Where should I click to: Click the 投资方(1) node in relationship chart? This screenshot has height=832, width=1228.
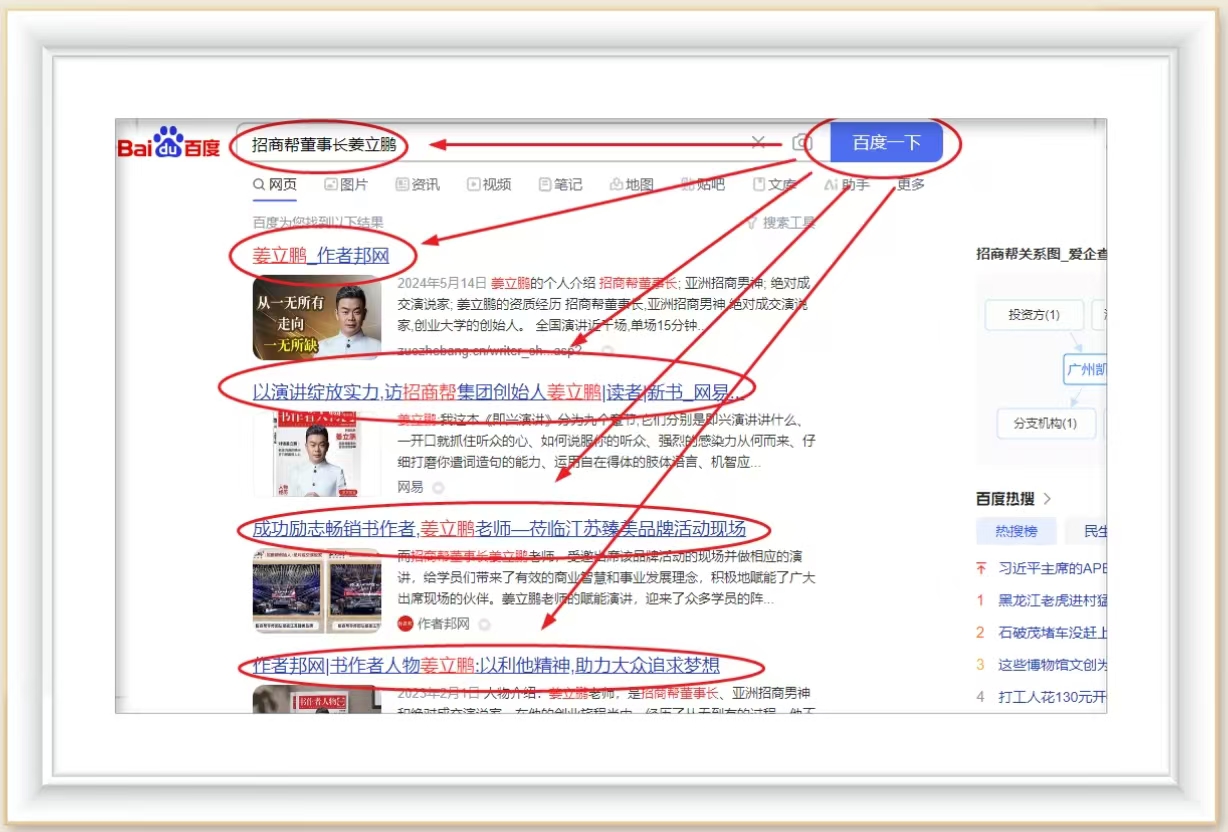(x=1033, y=315)
